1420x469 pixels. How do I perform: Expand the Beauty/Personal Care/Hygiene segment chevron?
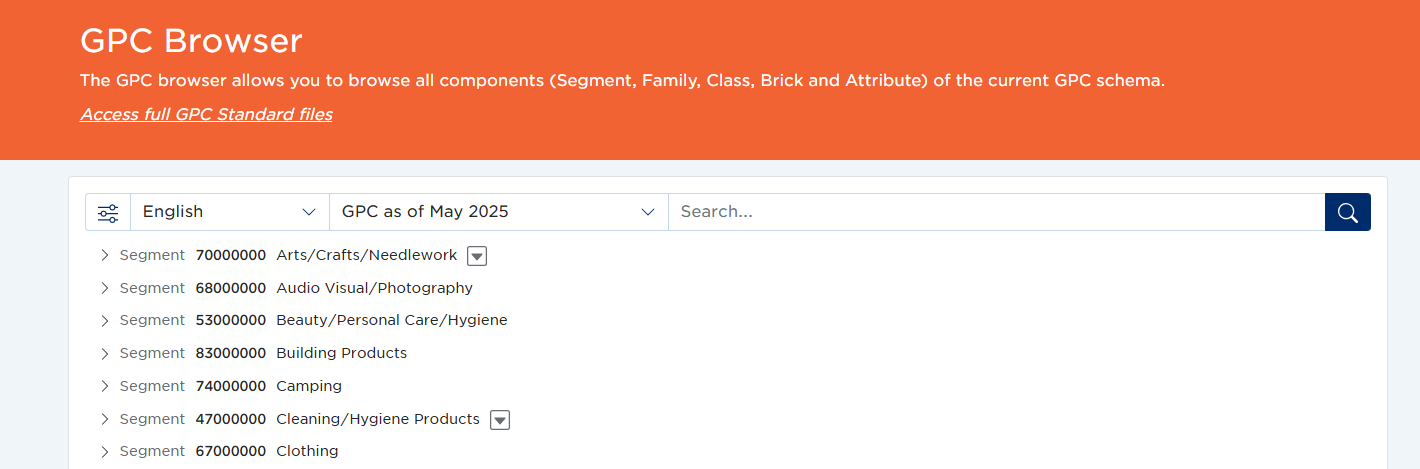point(104,321)
